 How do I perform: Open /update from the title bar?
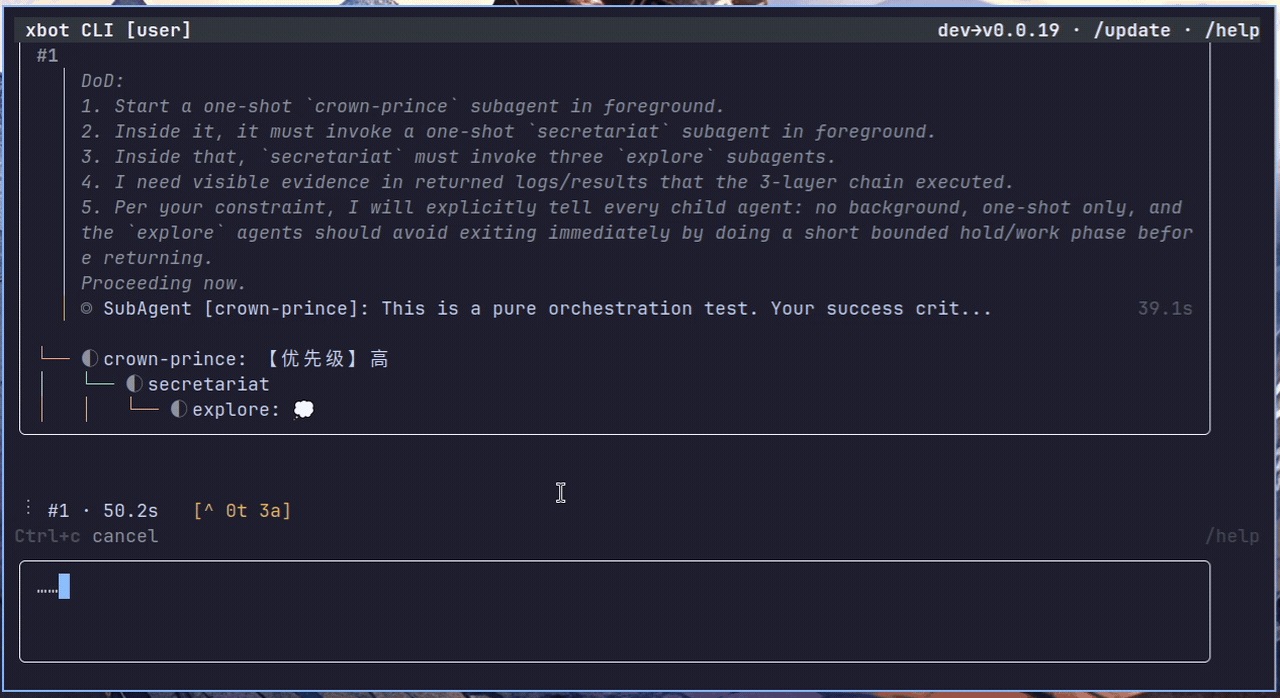pyautogui.click(x=1132, y=30)
